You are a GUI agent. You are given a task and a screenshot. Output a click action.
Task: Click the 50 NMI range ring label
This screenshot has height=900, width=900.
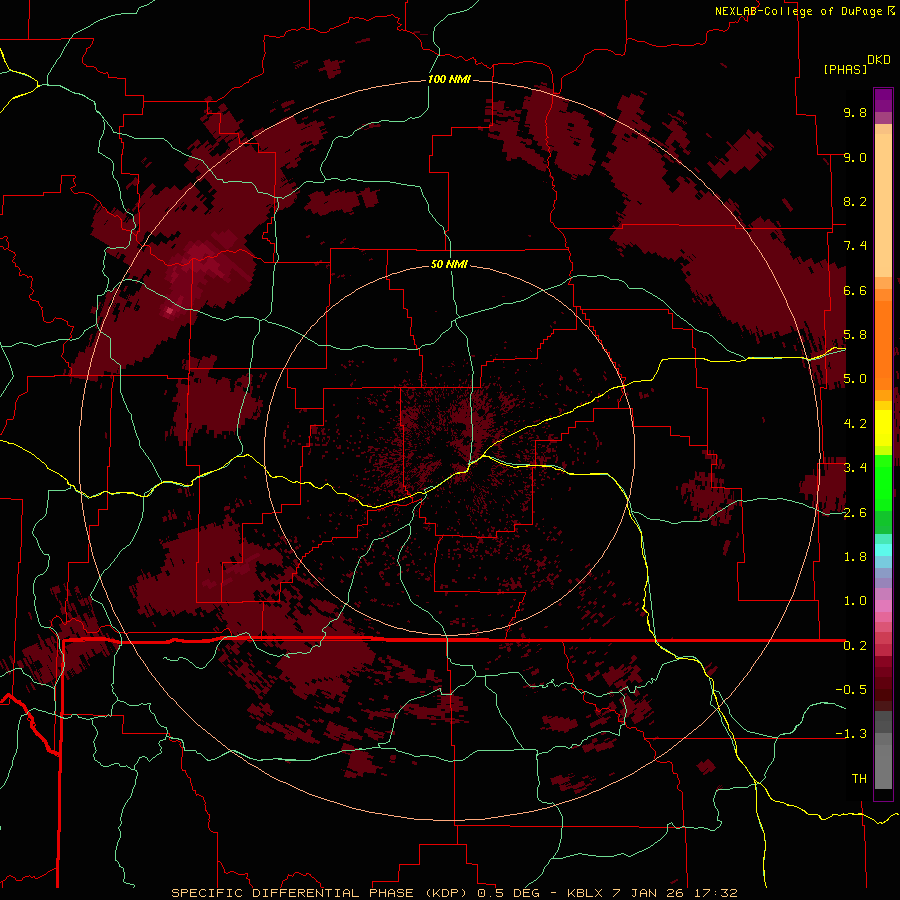click(449, 264)
